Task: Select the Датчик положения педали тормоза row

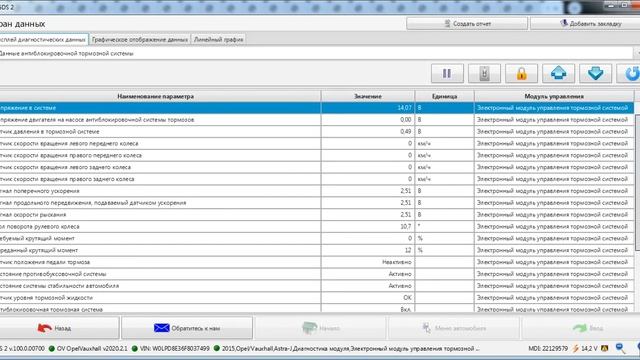Action: tap(317, 262)
